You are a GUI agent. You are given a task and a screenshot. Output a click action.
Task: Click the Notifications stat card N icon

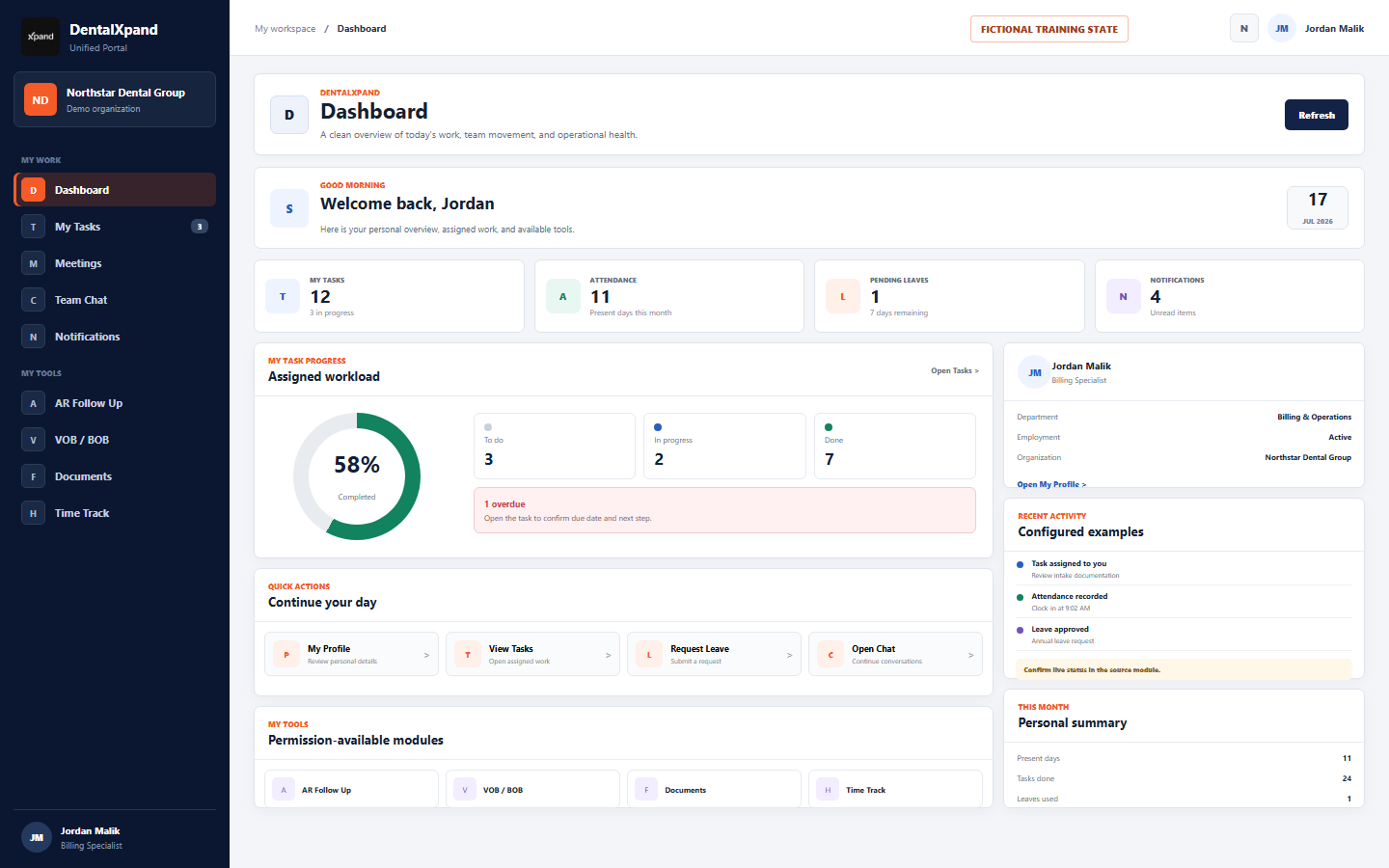pos(1124,296)
